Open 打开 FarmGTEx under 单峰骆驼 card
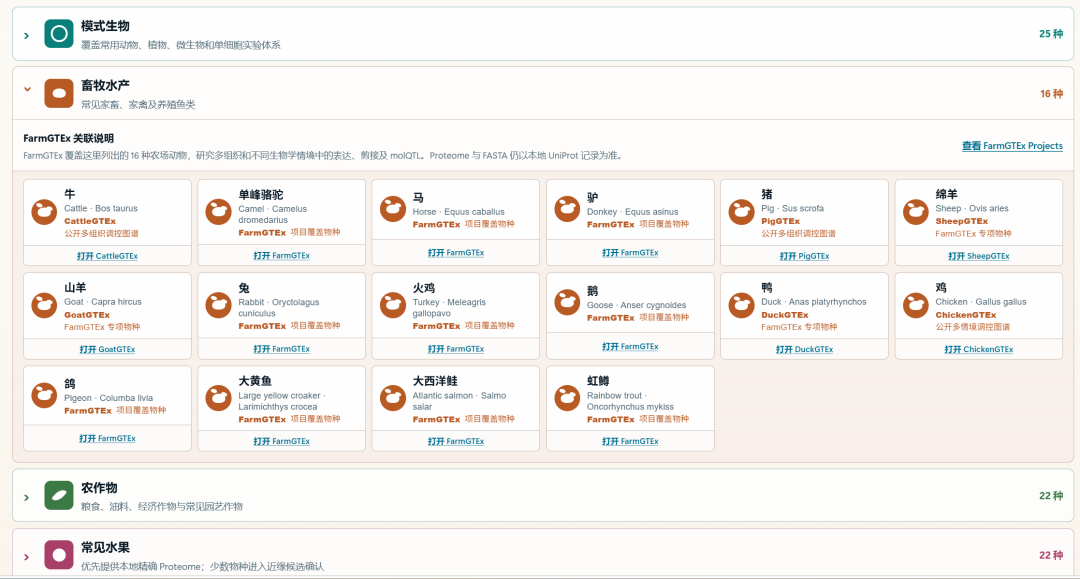This screenshot has height=579, width=1080. [x=281, y=255]
